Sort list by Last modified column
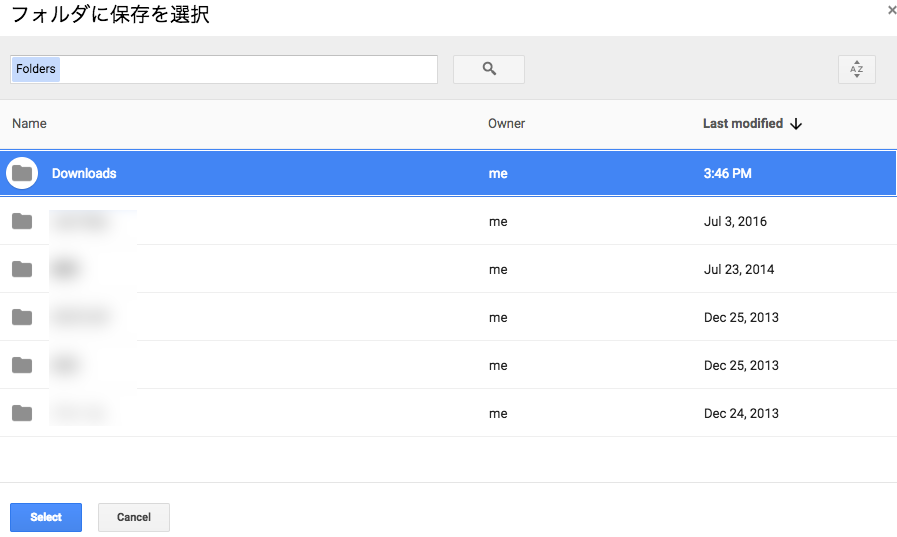Viewport: 897px width, 537px height. coord(742,124)
